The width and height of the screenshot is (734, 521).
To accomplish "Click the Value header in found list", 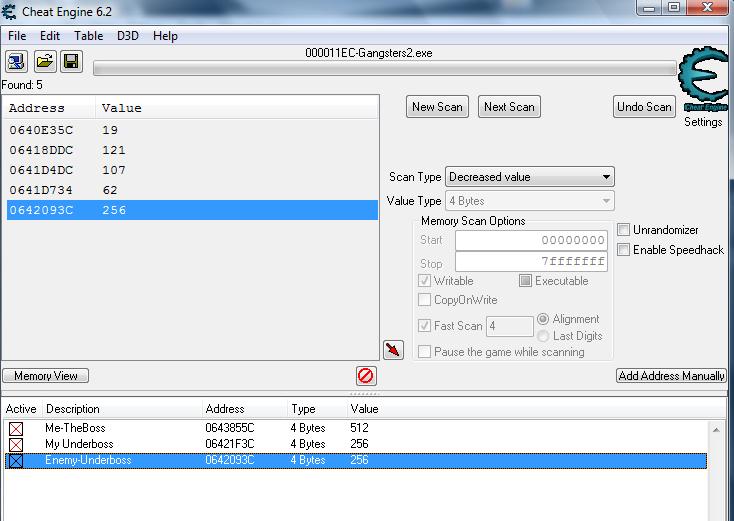I will click(x=121, y=108).
